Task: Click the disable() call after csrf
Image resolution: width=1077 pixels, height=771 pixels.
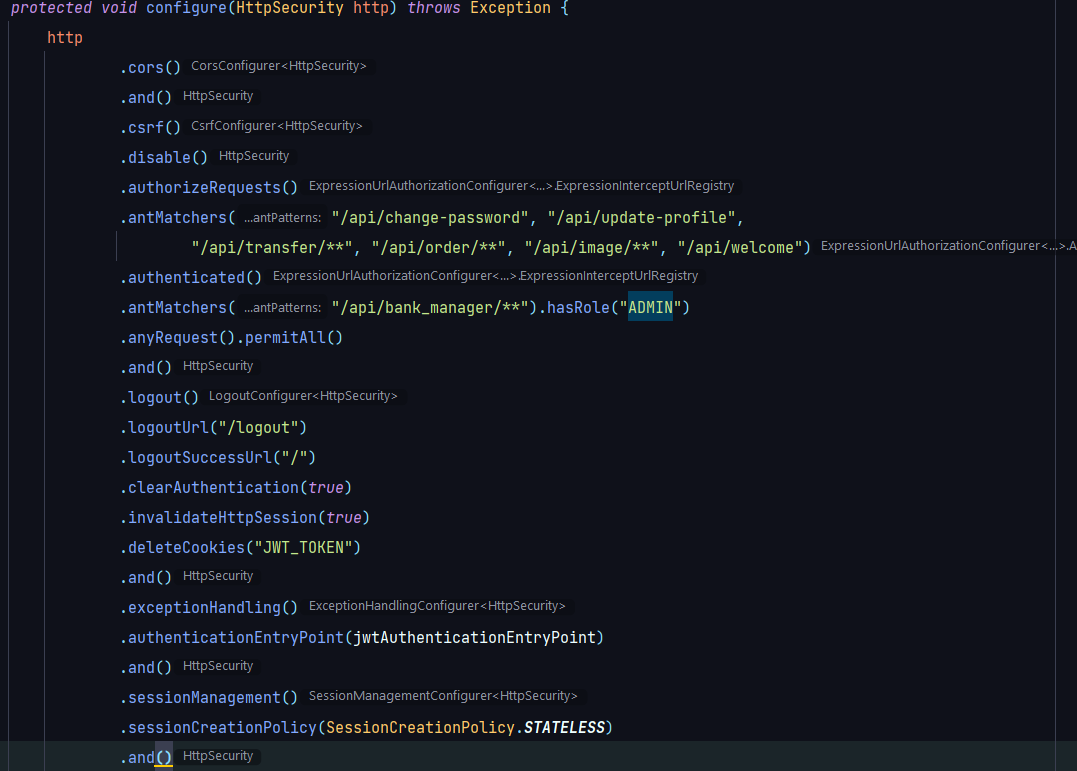Action: (x=162, y=157)
